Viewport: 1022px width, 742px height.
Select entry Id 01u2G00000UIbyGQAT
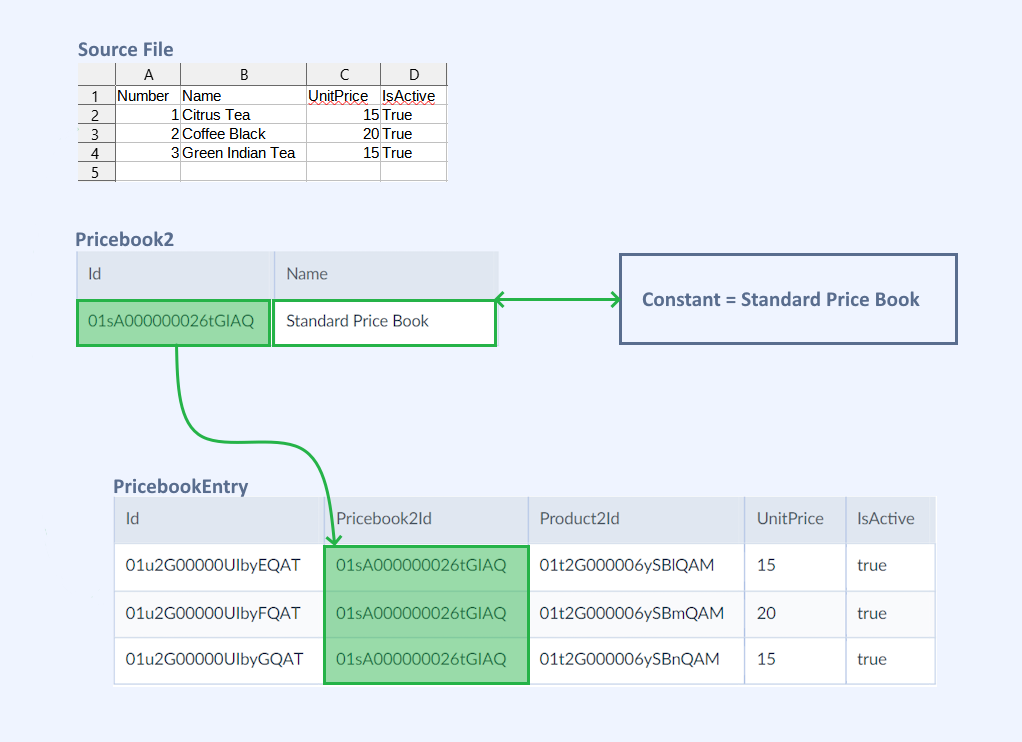pyautogui.click(x=219, y=660)
